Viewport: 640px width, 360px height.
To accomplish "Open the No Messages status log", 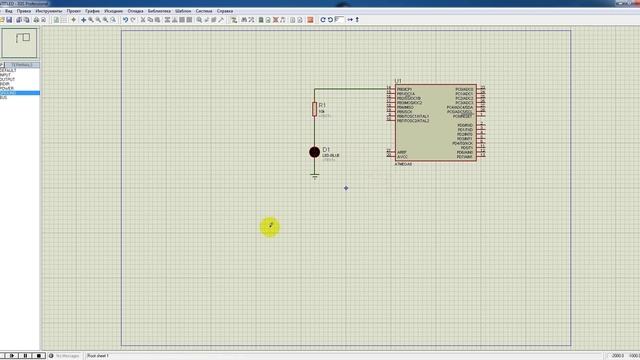I will [x=64, y=356].
